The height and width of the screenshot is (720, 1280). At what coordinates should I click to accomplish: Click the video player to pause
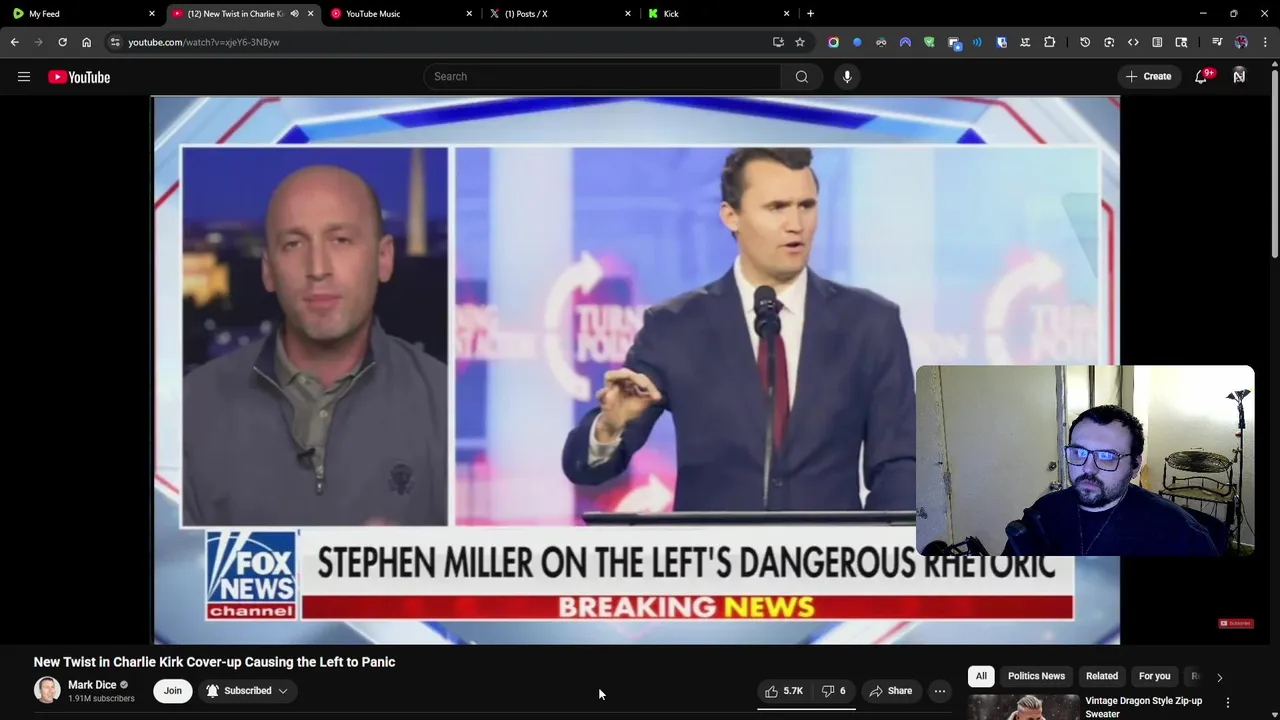[636, 370]
